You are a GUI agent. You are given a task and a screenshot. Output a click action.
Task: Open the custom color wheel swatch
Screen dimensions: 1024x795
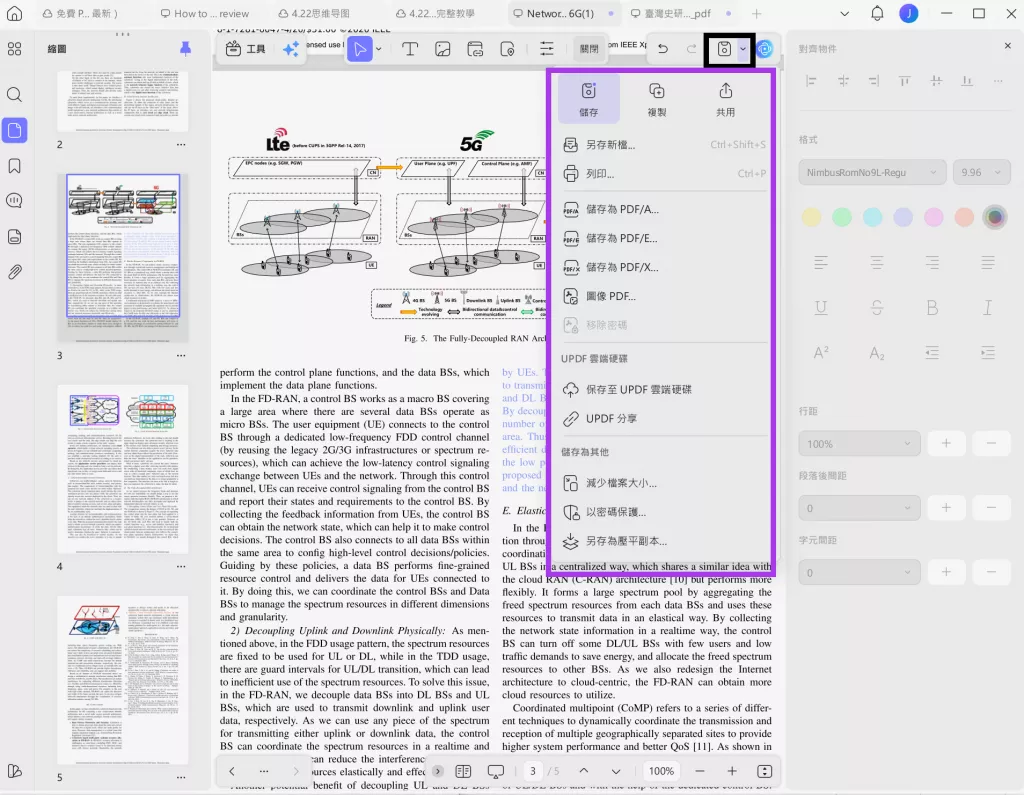[x=995, y=217]
